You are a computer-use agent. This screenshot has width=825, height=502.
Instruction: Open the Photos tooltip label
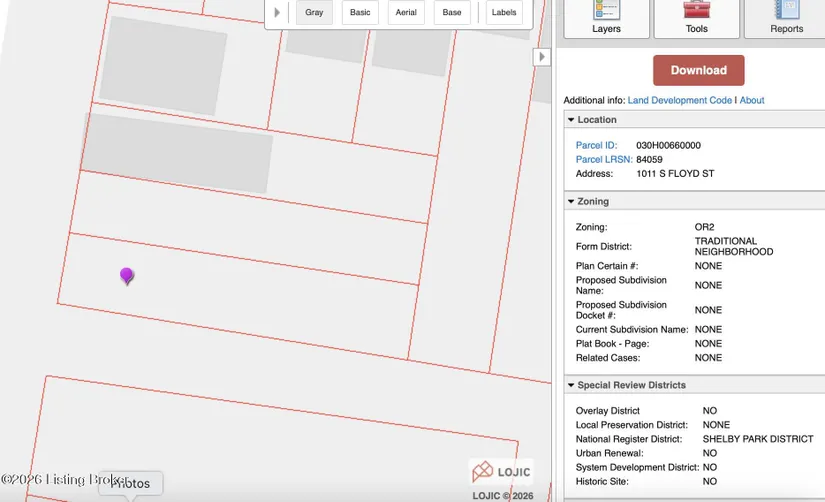click(130, 484)
